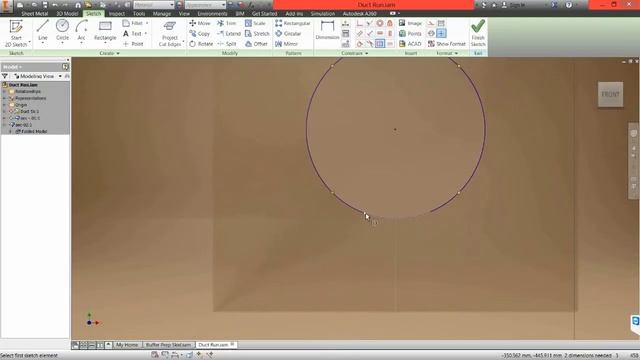640x360 pixels.
Task: Insert an ACAD file
Action: (x=410, y=44)
